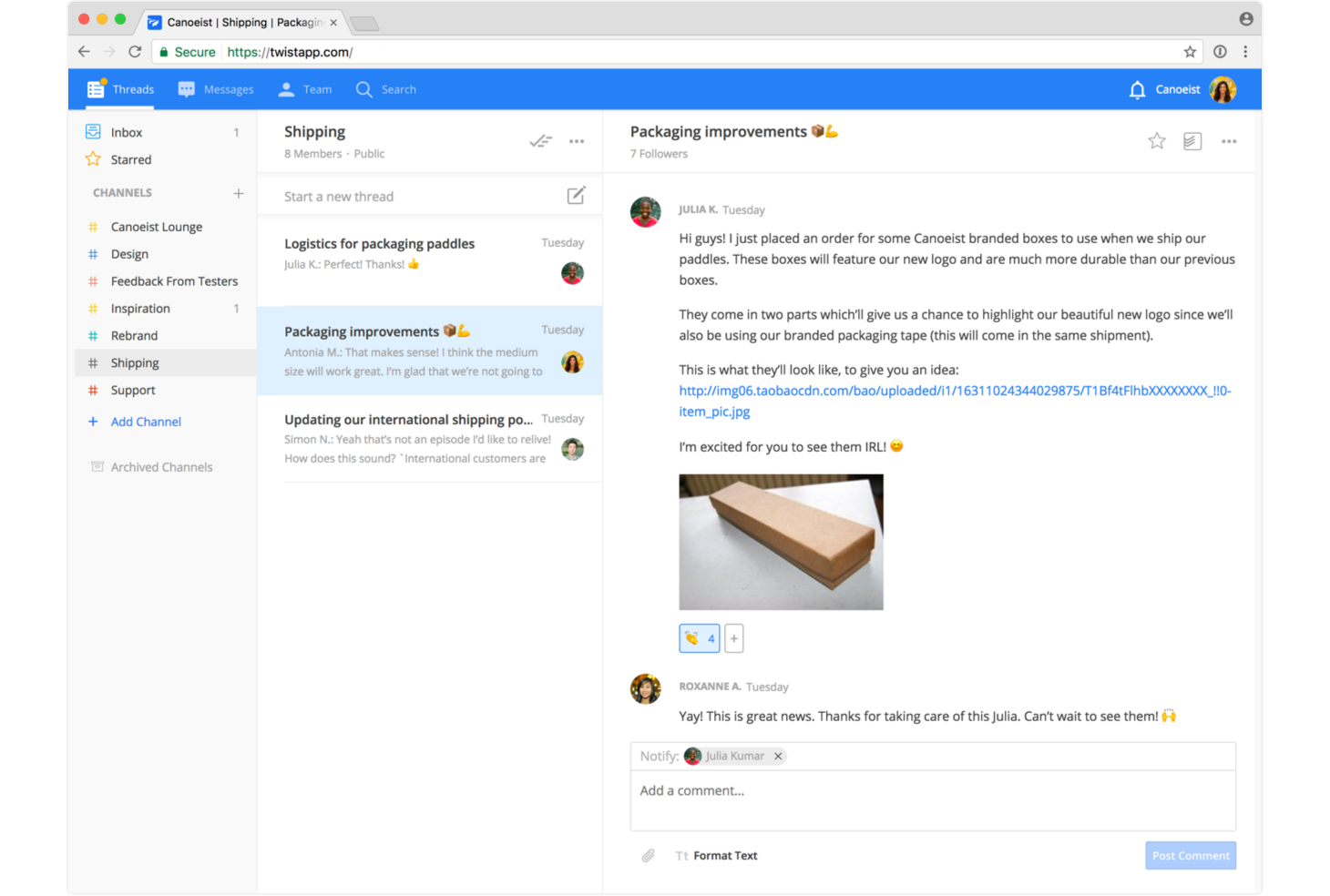Open the Canoeist workspace menu

click(x=1177, y=89)
